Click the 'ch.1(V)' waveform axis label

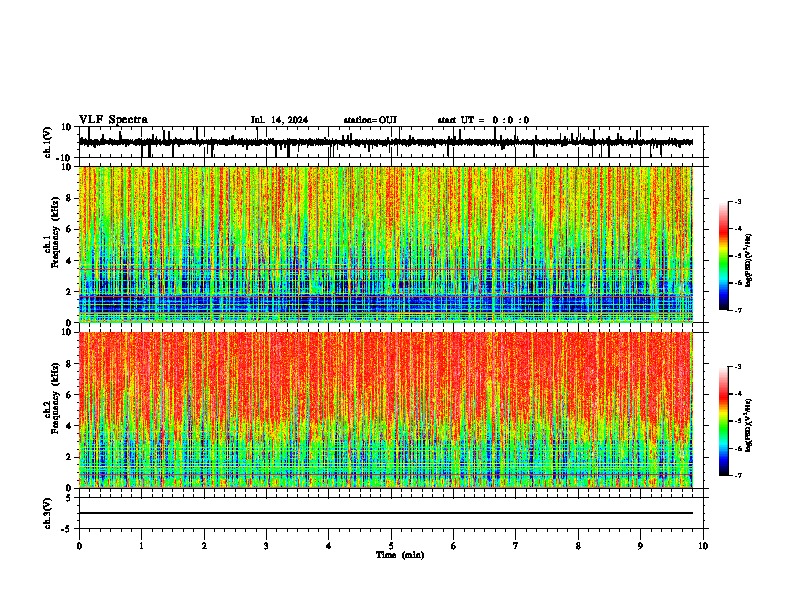coord(48,142)
